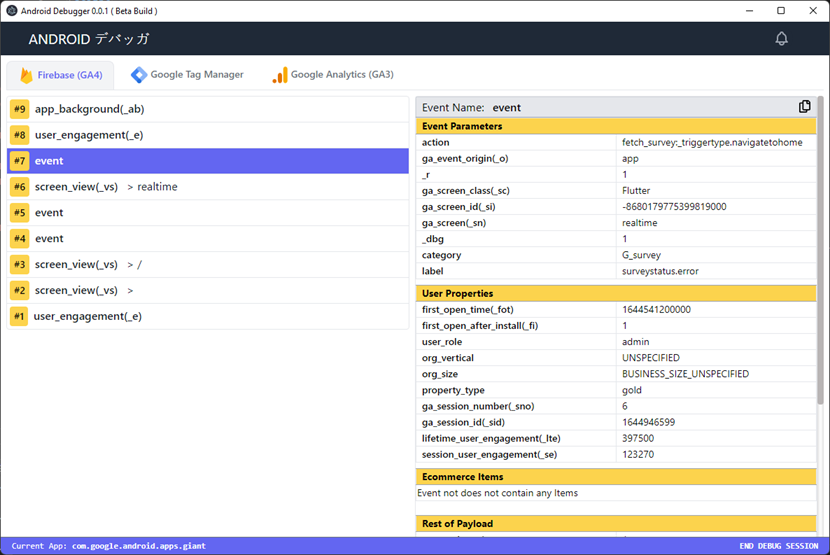End the debug session
The image size is (830, 555).
click(x=778, y=546)
